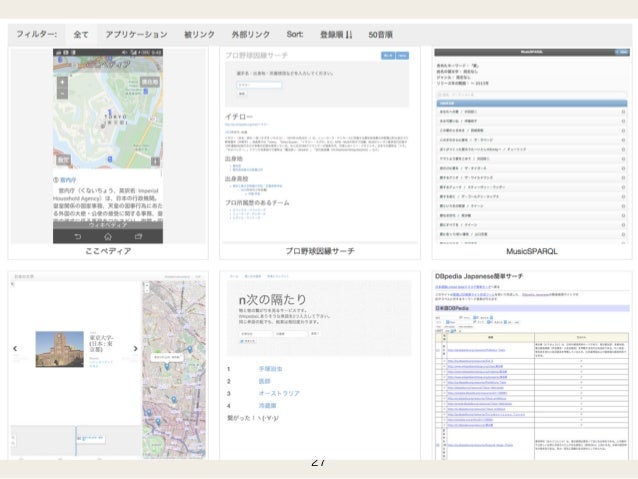638x479 pixels.
Task: Click the Android back icon in ここペディア
Action: (79, 237)
